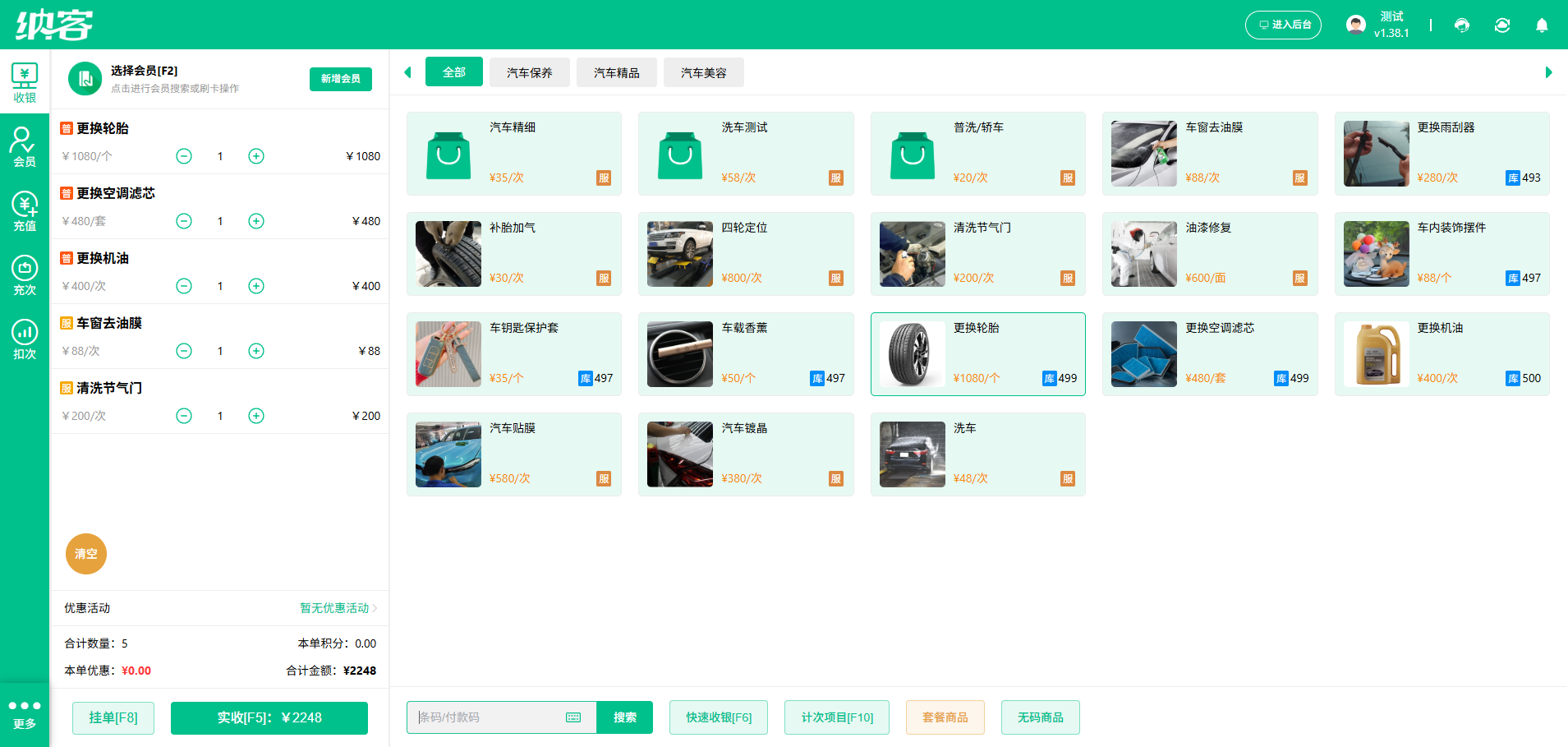The image size is (1568, 747).
Task: Click the 进入后台 button
Action: click(x=1283, y=25)
